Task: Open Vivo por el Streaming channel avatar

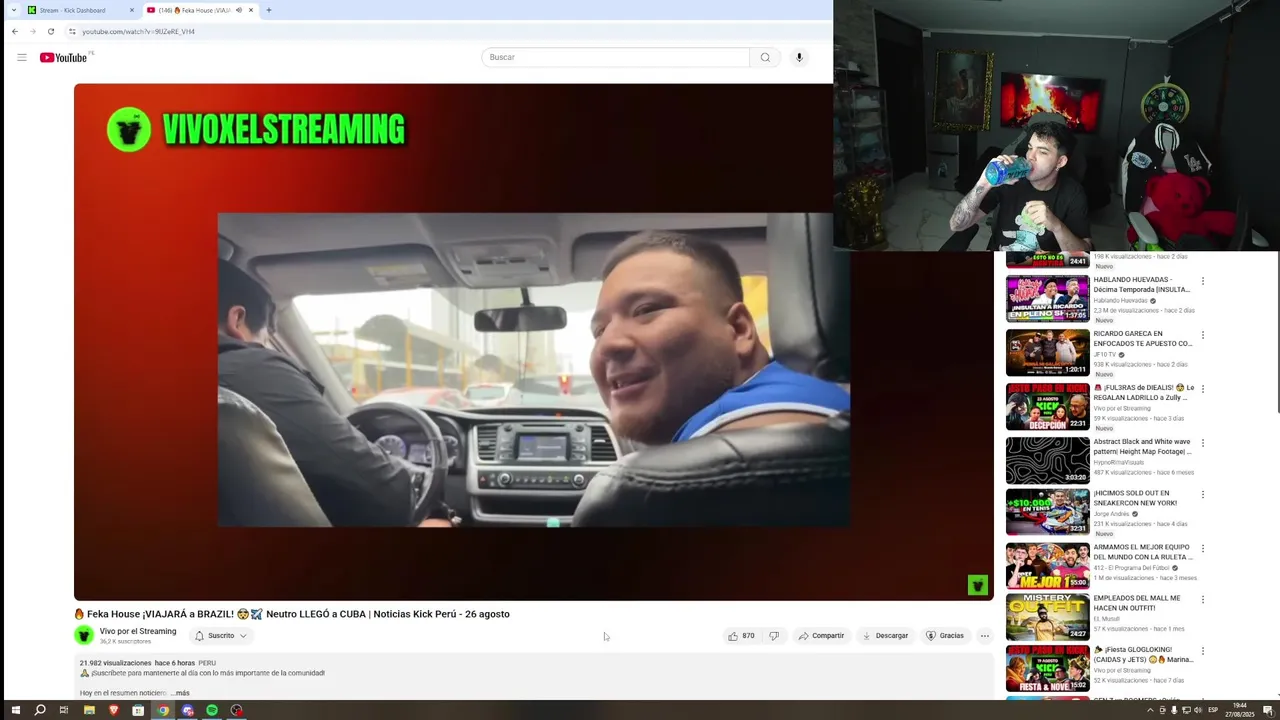Action: tap(84, 635)
